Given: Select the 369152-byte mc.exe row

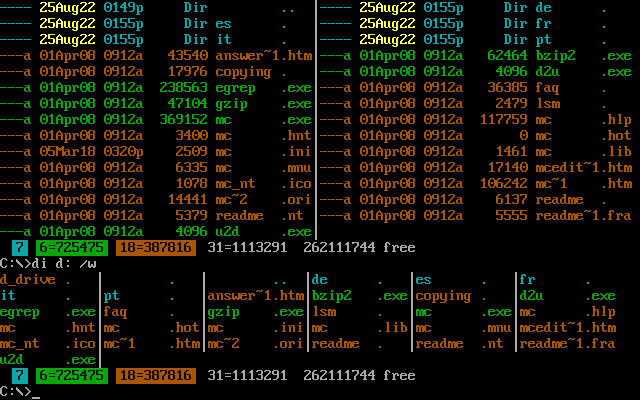Looking at the screenshot, I should (x=158, y=120).
